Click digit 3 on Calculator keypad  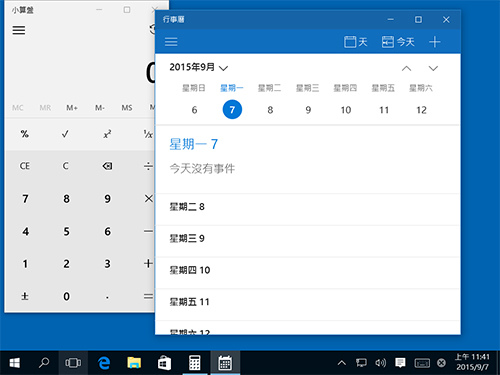click(x=107, y=264)
